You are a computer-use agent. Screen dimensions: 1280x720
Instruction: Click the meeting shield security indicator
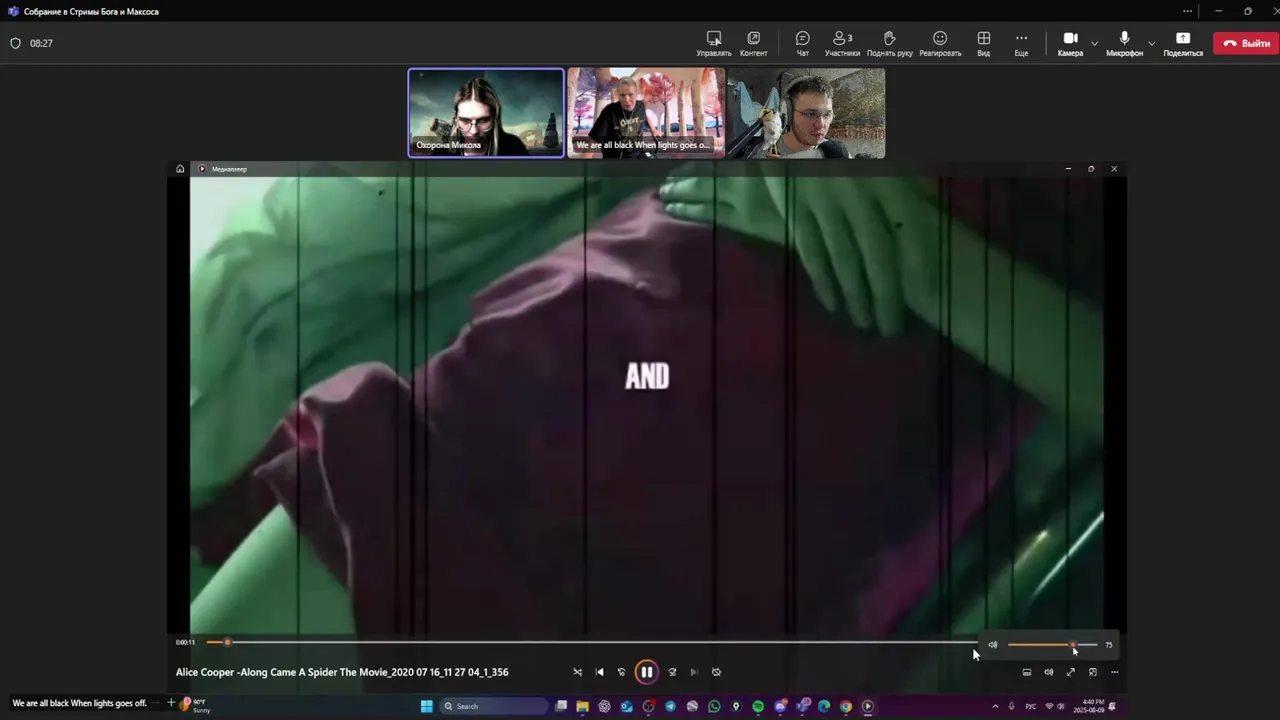(15, 43)
